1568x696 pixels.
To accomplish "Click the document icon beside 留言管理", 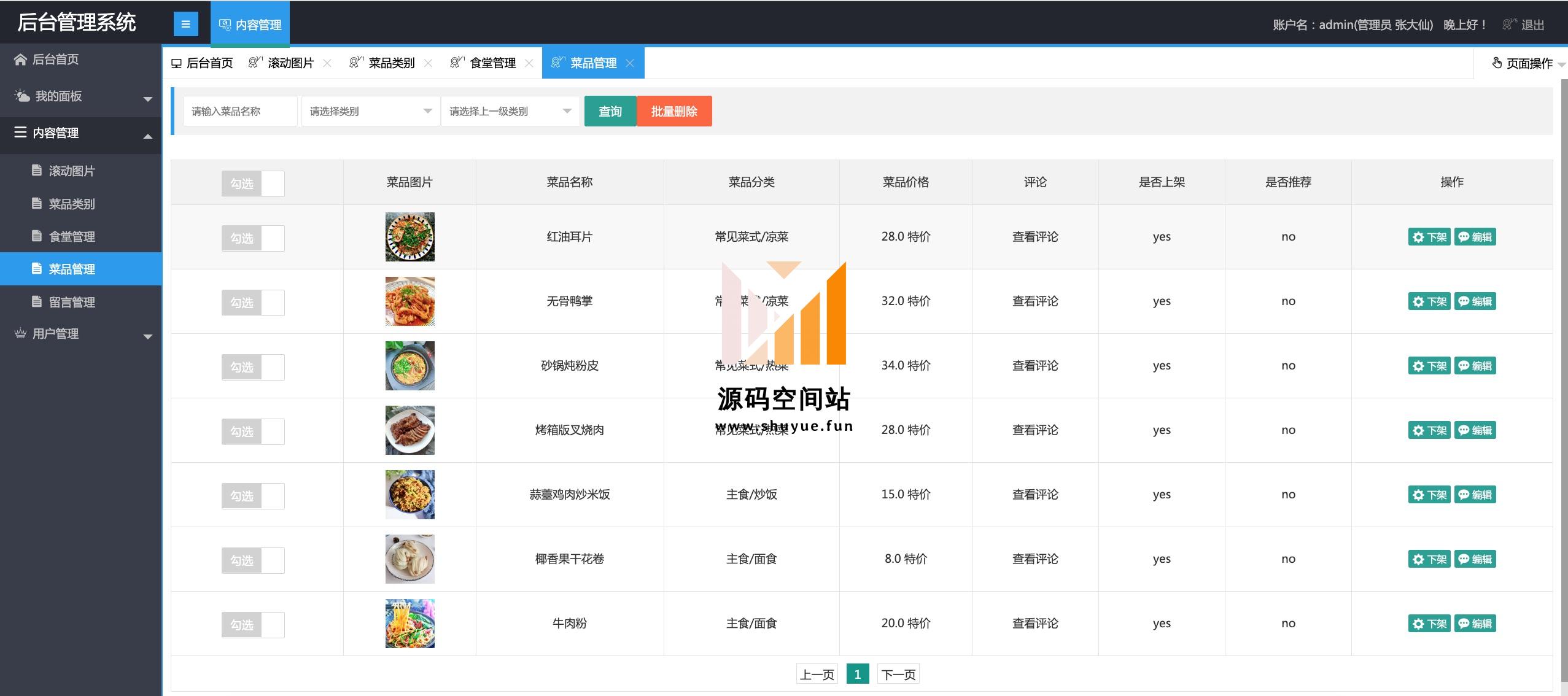I will point(37,301).
